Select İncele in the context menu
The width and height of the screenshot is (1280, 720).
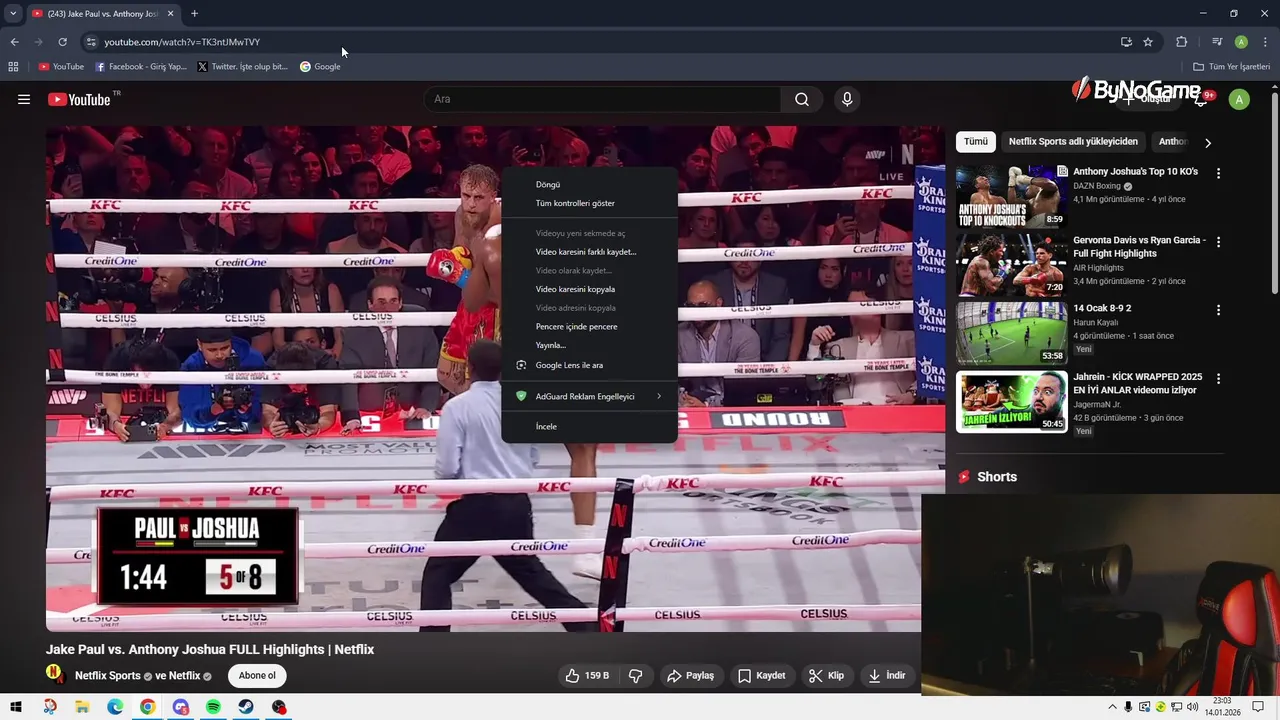coord(589,427)
